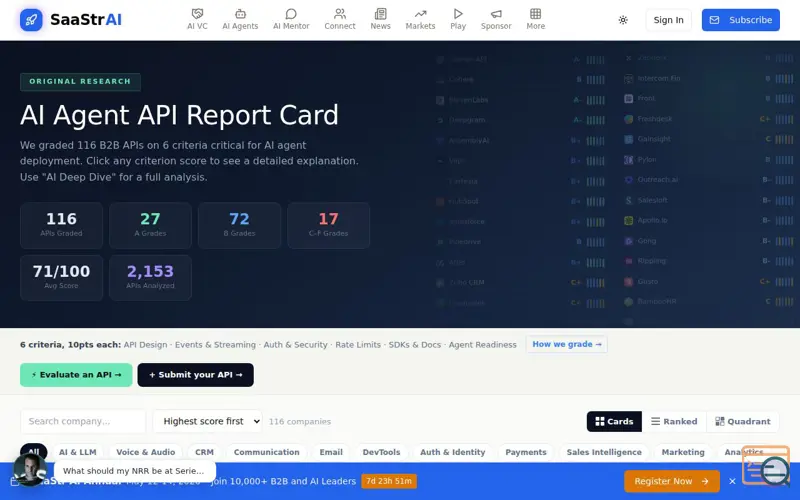Click the 2,153 APIs Analyzed stat card

[150, 278]
